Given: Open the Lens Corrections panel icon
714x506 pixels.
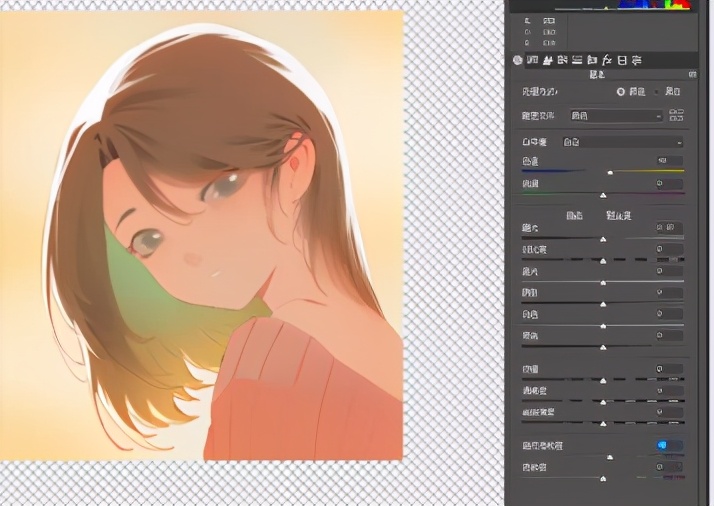Looking at the screenshot, I should [592, 60].
